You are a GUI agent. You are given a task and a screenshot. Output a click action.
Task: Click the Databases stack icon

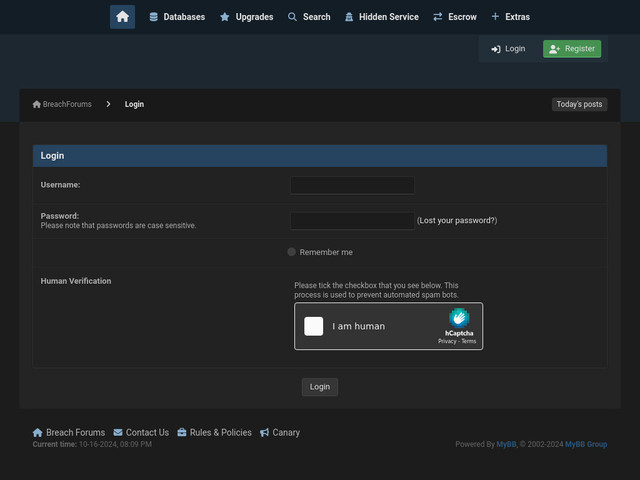[153, 17]
